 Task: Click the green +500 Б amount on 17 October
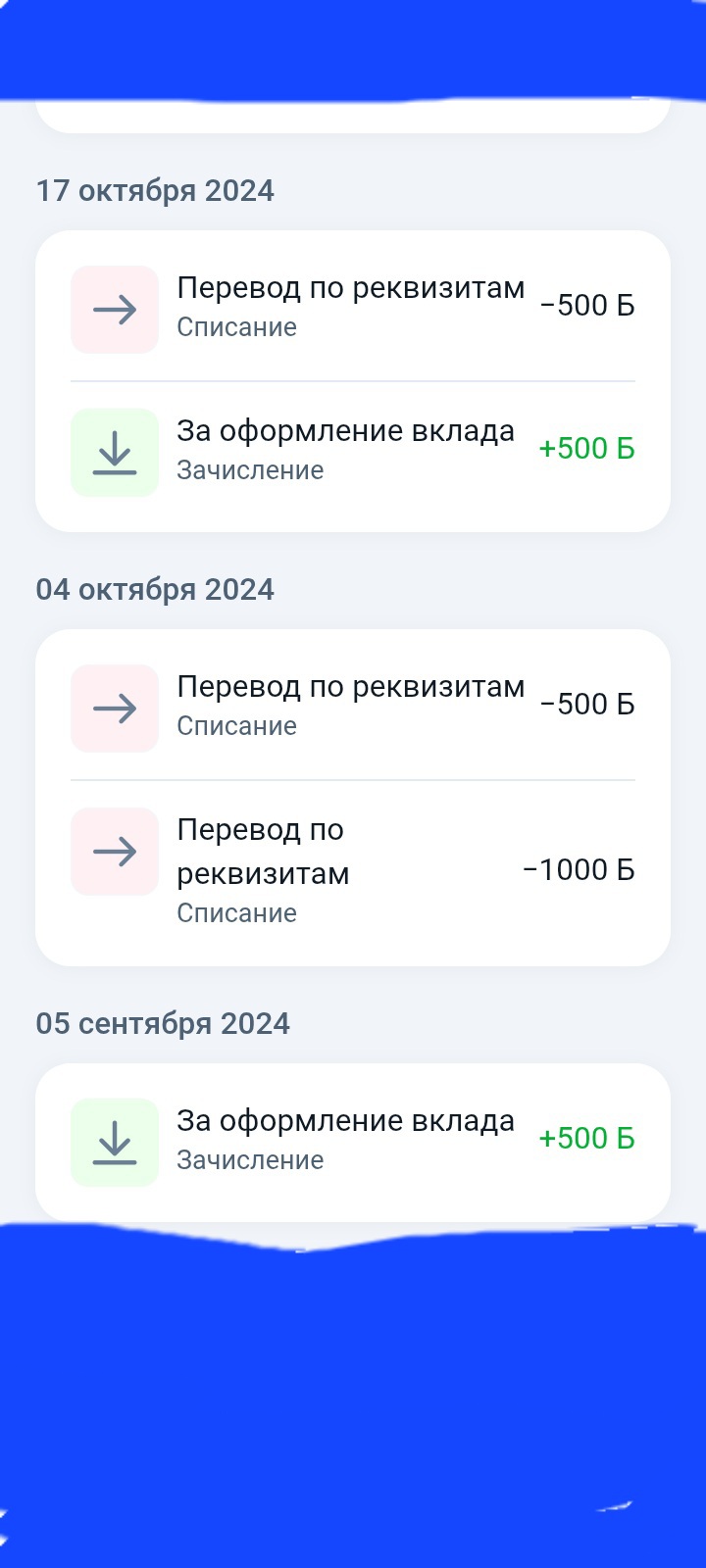pyautogui.click(x=586, y=449)
